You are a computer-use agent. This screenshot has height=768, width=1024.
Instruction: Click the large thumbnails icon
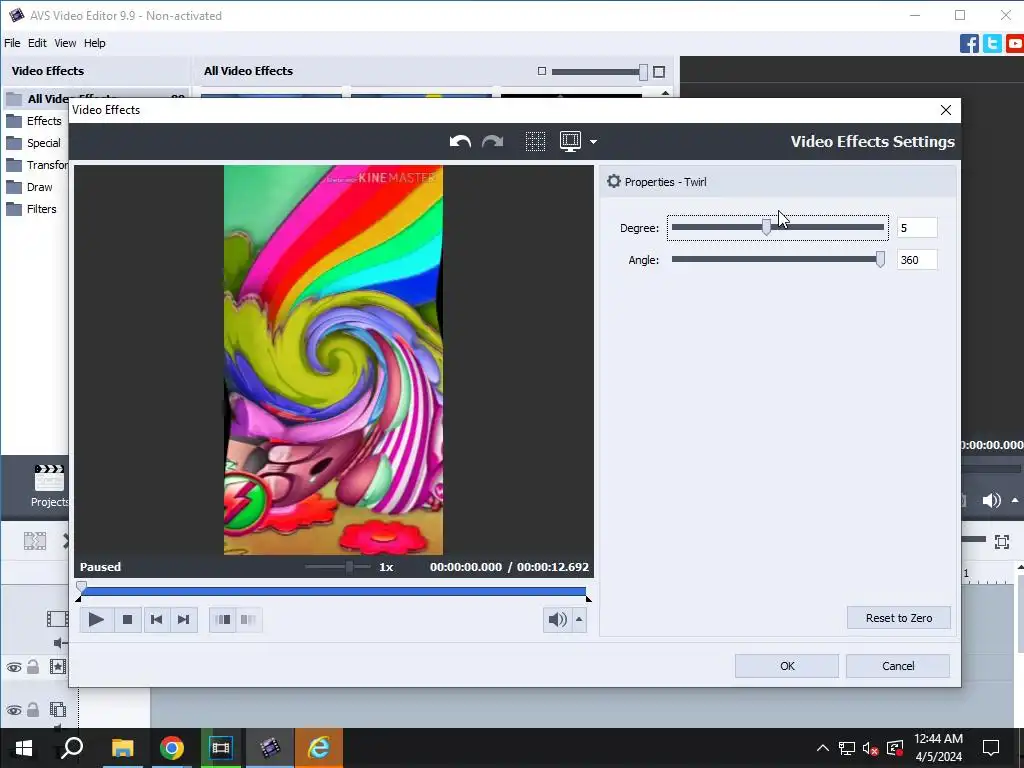pyautogui.click(x=659, y=71)
